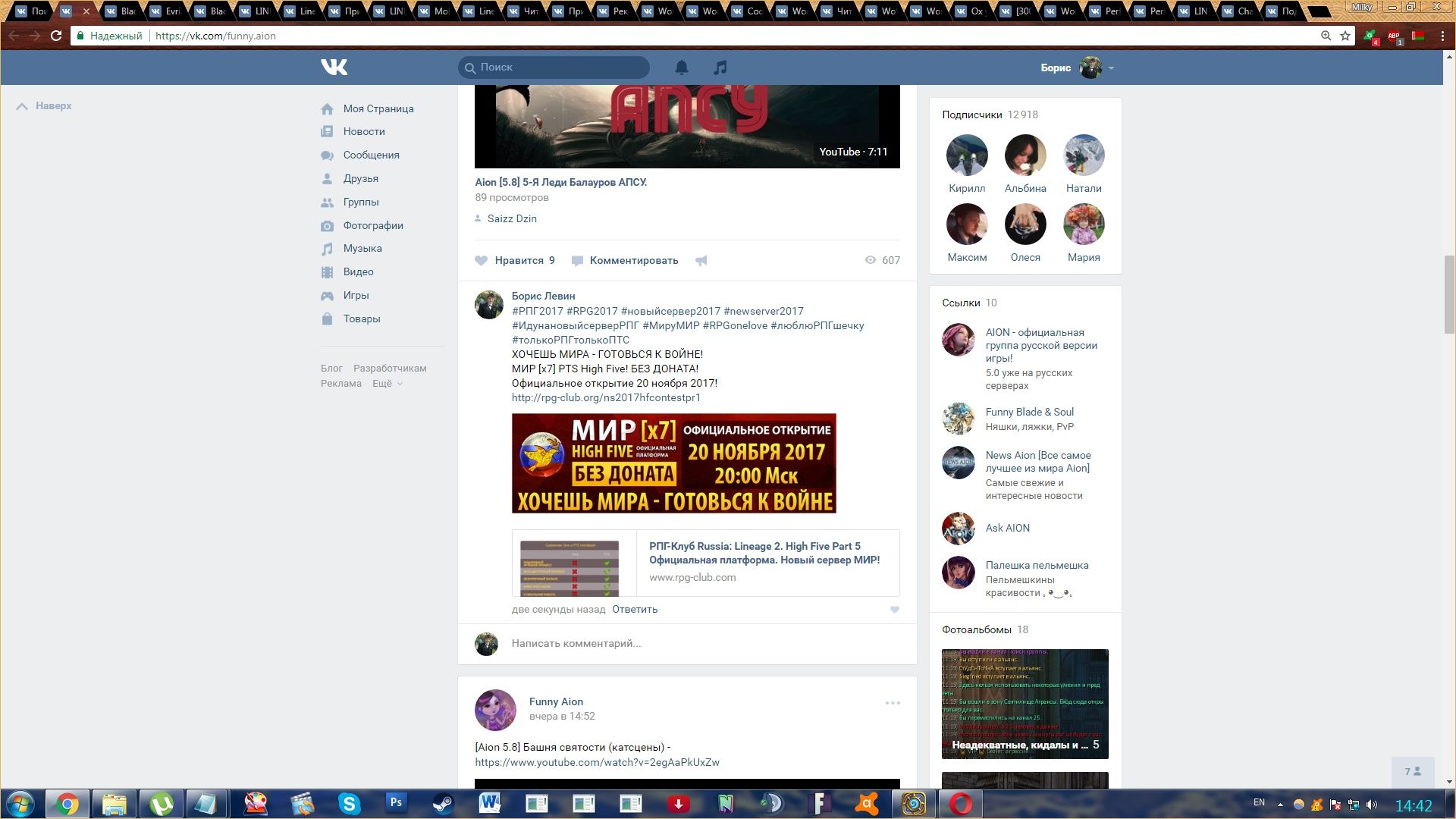Open uTorrent from the taskbar
The image size is (1456, 819).
[161, 804]
